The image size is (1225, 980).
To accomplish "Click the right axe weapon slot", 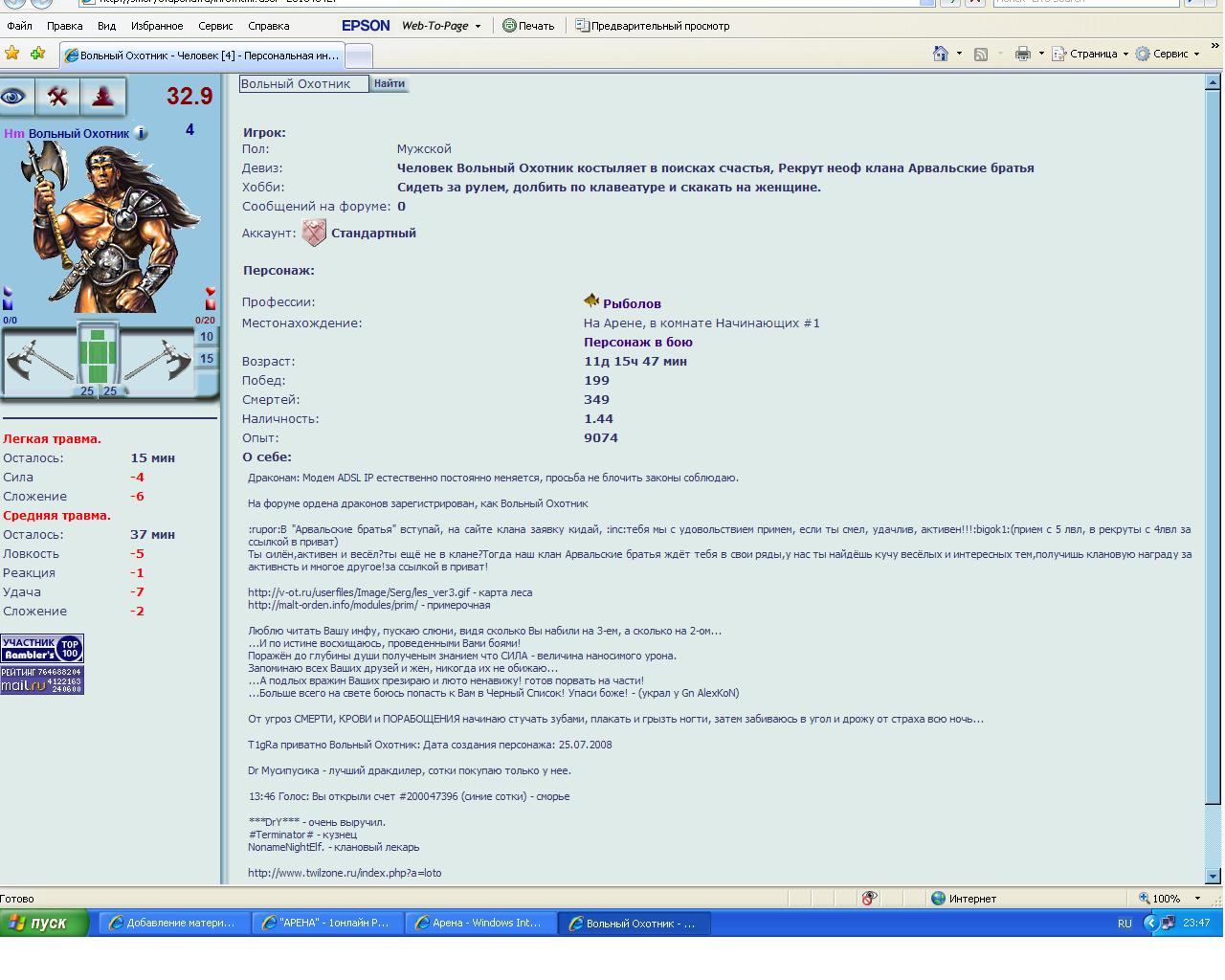I will pyautogui.click(x=157, y=361).
